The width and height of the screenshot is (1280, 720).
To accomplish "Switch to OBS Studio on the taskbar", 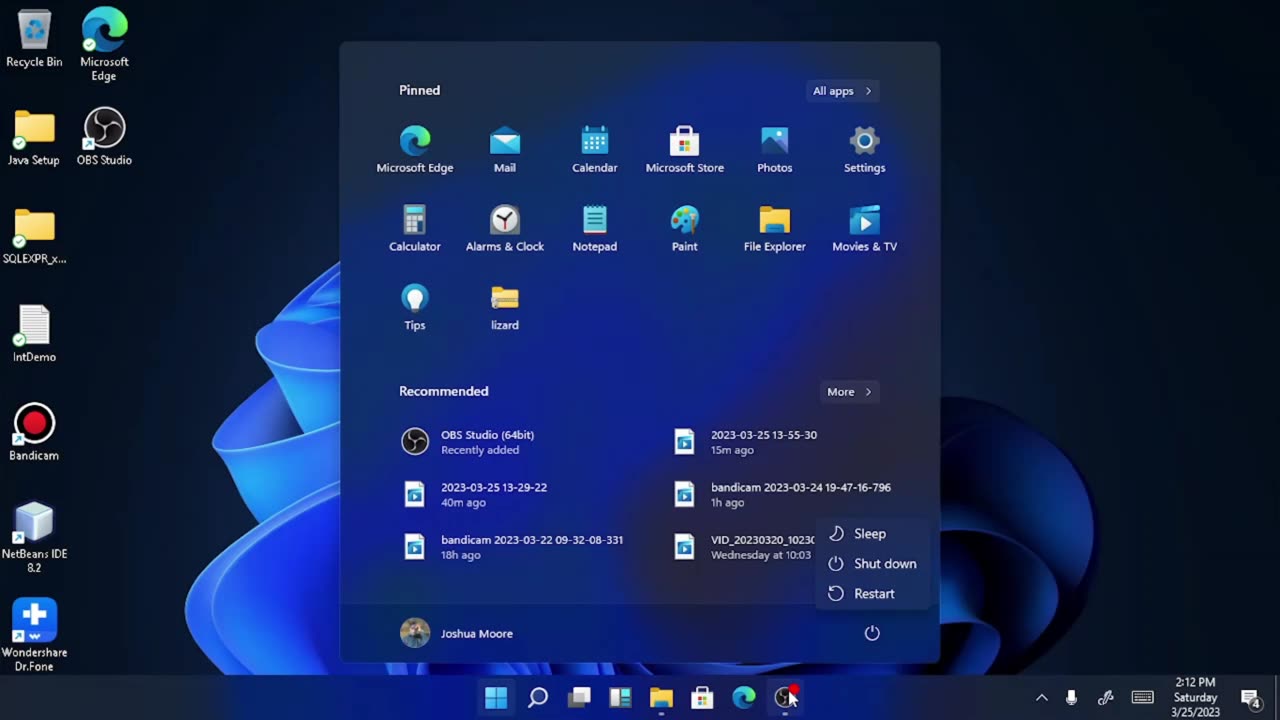I will point(785,697).
